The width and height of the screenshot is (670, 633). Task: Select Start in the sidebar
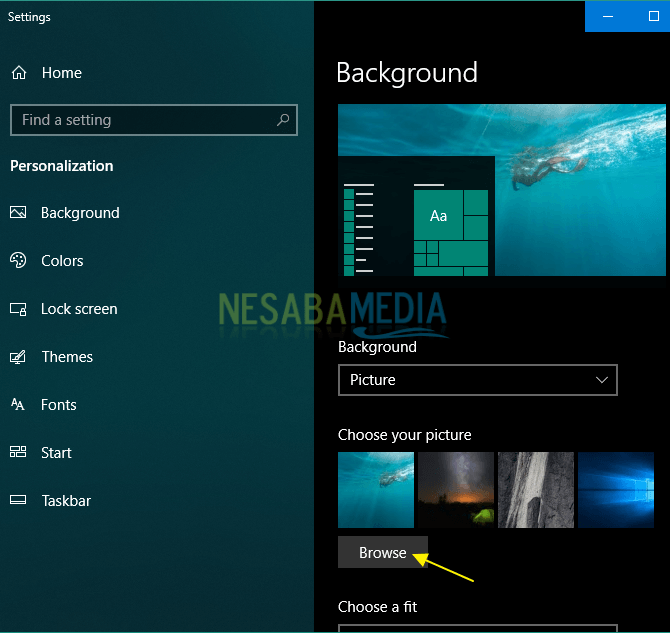pos(56,453)
